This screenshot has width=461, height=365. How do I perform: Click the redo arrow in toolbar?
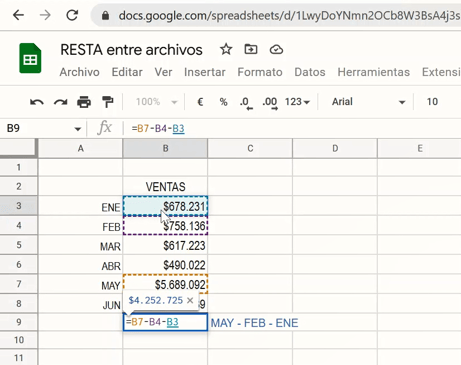60,102
